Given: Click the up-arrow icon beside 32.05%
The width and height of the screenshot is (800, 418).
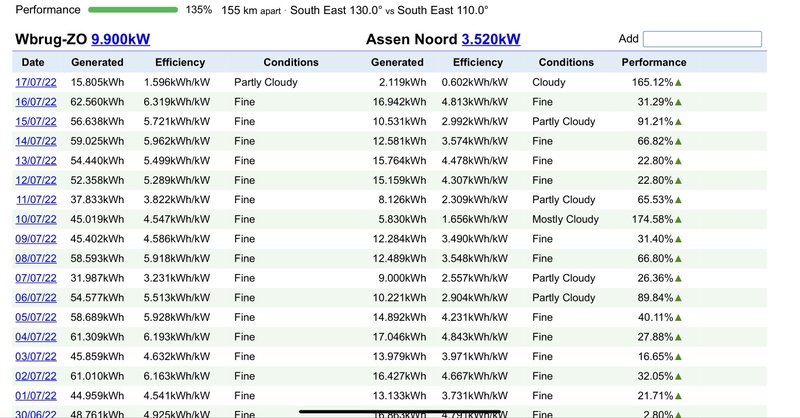Looking at the screenshot, I should coord(678,377).
